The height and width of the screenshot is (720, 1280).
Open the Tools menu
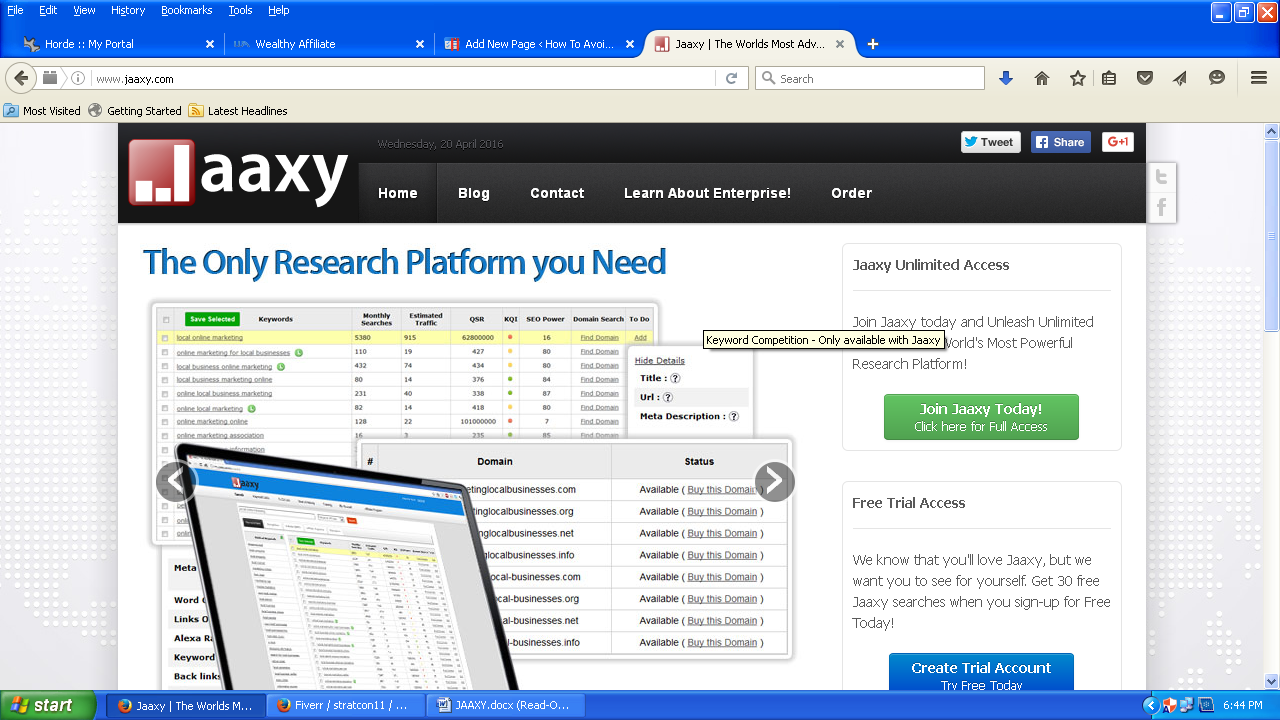pyautogui.click(x=240, y=10)
